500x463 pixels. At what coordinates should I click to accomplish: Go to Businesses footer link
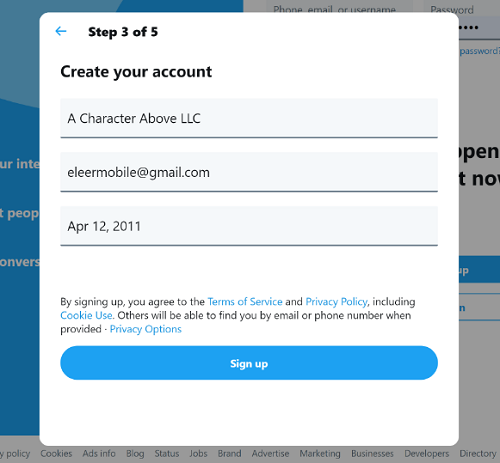point(372,454)
